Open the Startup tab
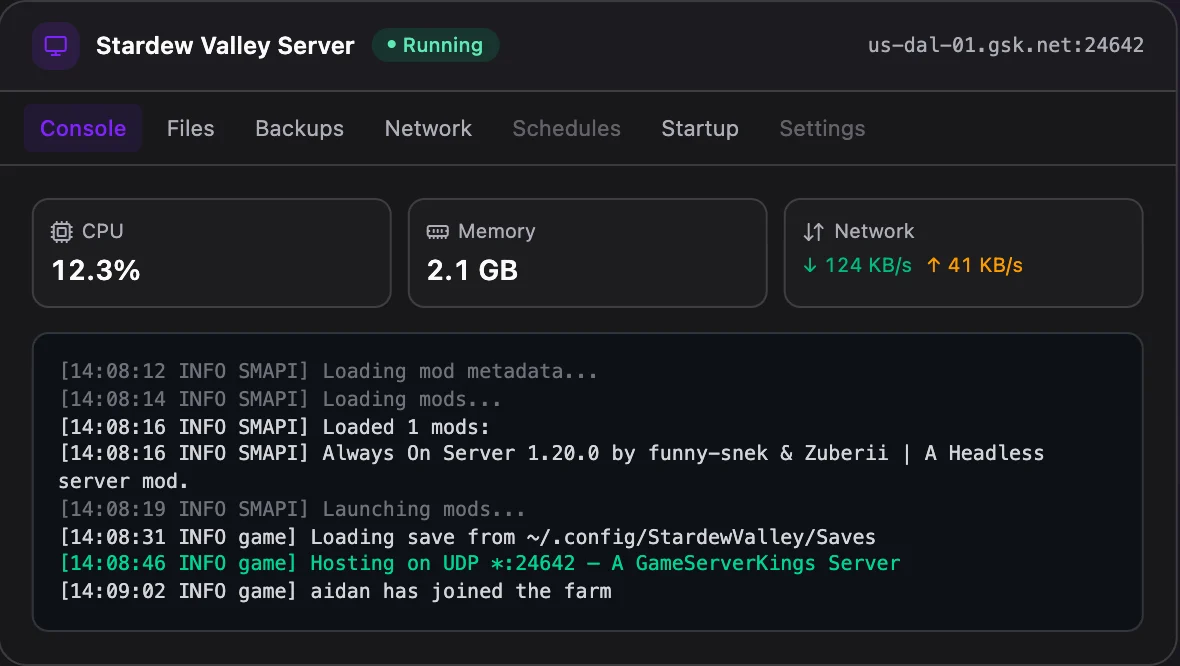 point(700,129)
